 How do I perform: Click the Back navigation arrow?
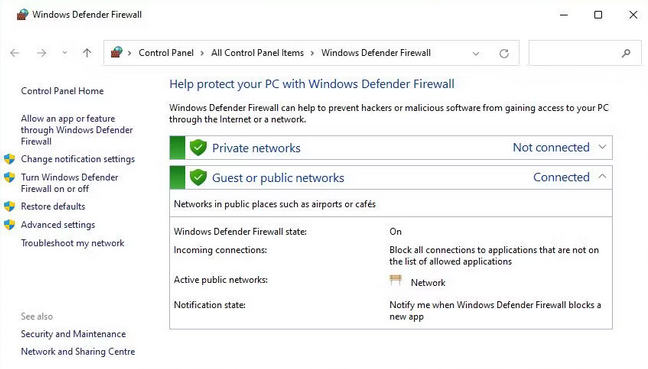tap(15, 53)
